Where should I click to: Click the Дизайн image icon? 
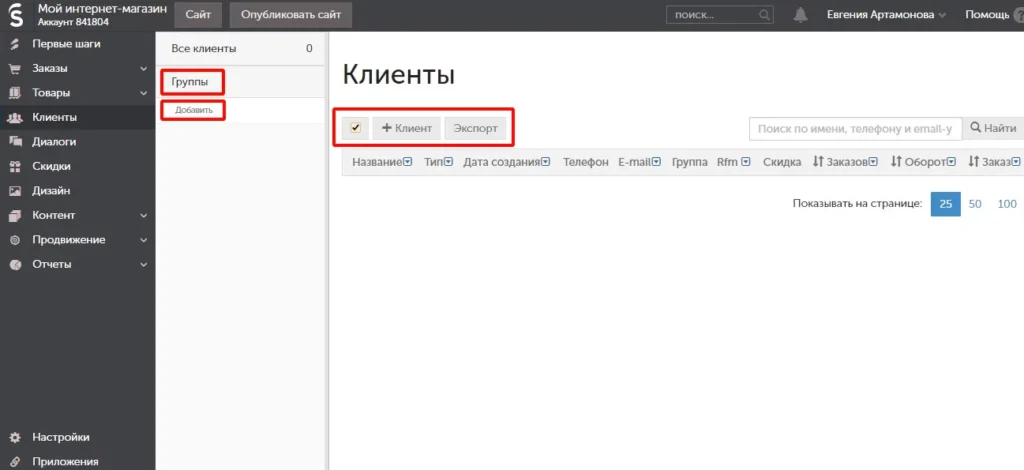tap(14, 191)
